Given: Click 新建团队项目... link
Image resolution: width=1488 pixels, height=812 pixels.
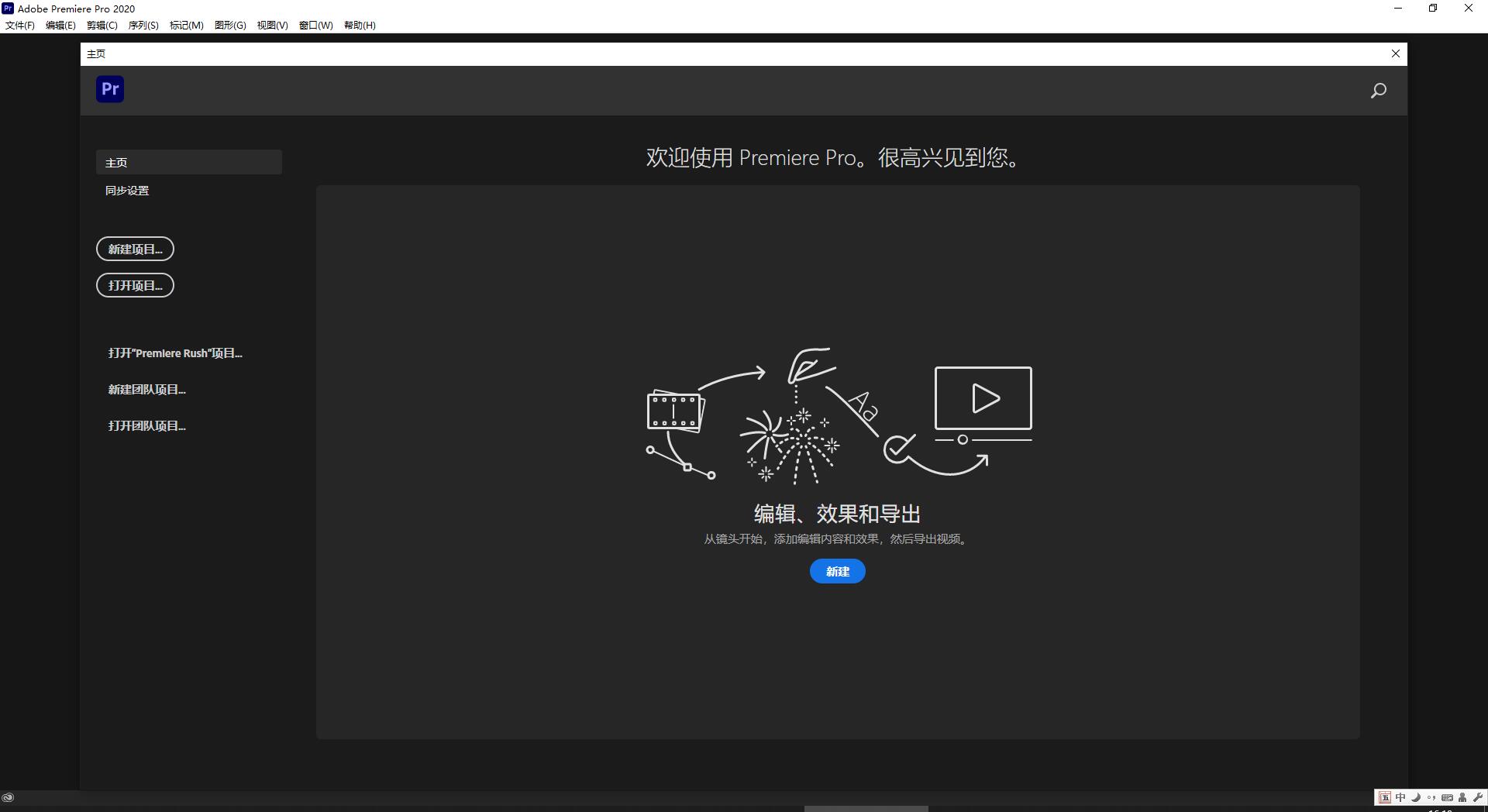Looking at the screenshot, I should click(x=146, y=390).
